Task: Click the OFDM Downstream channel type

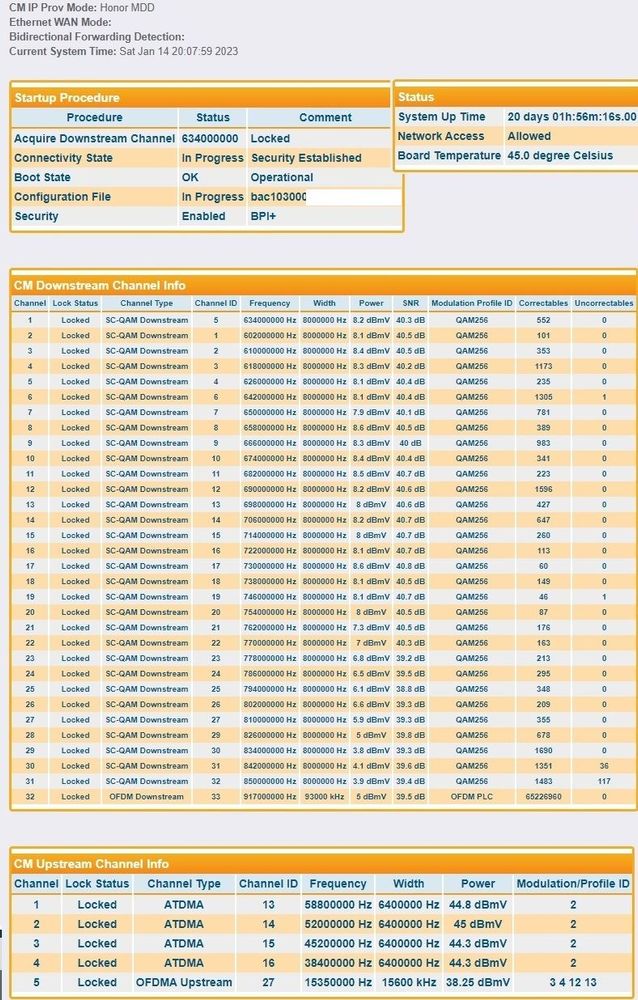Action: coord(146,797)
